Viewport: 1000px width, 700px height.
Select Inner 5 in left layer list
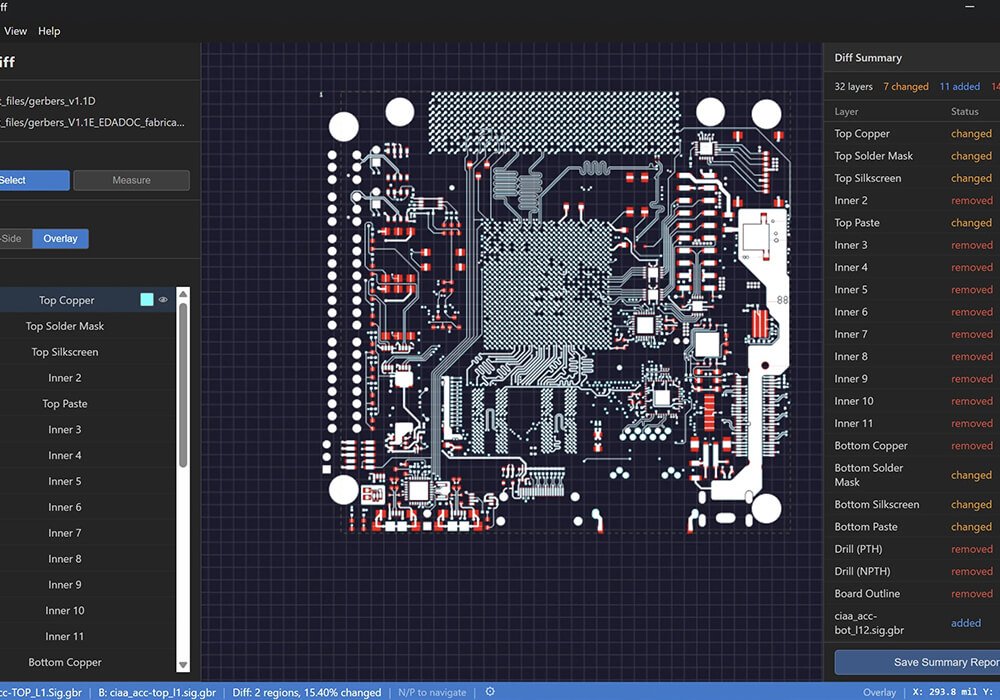(x=87, y=481)
